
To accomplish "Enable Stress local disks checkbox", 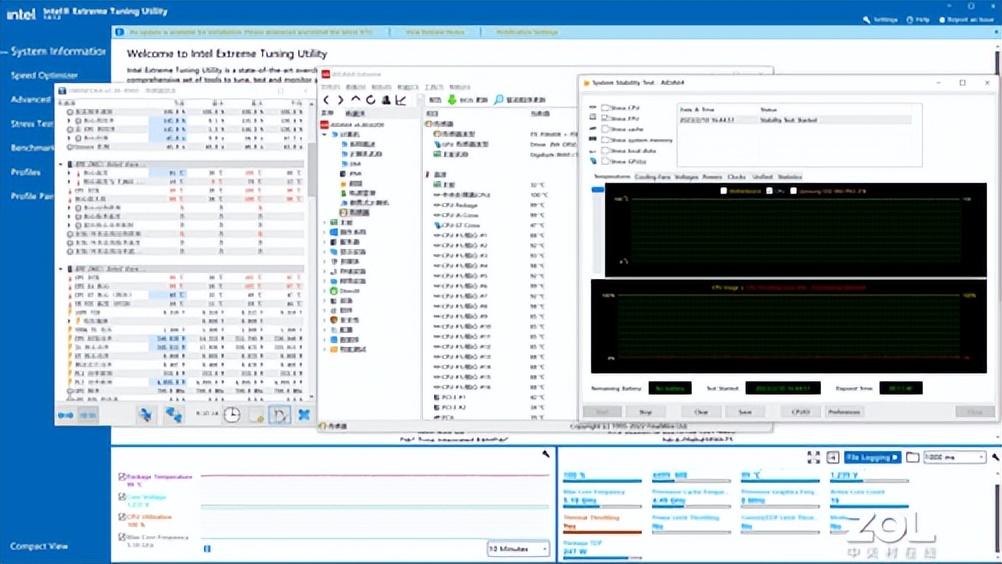I will click(x=605, y=151).
